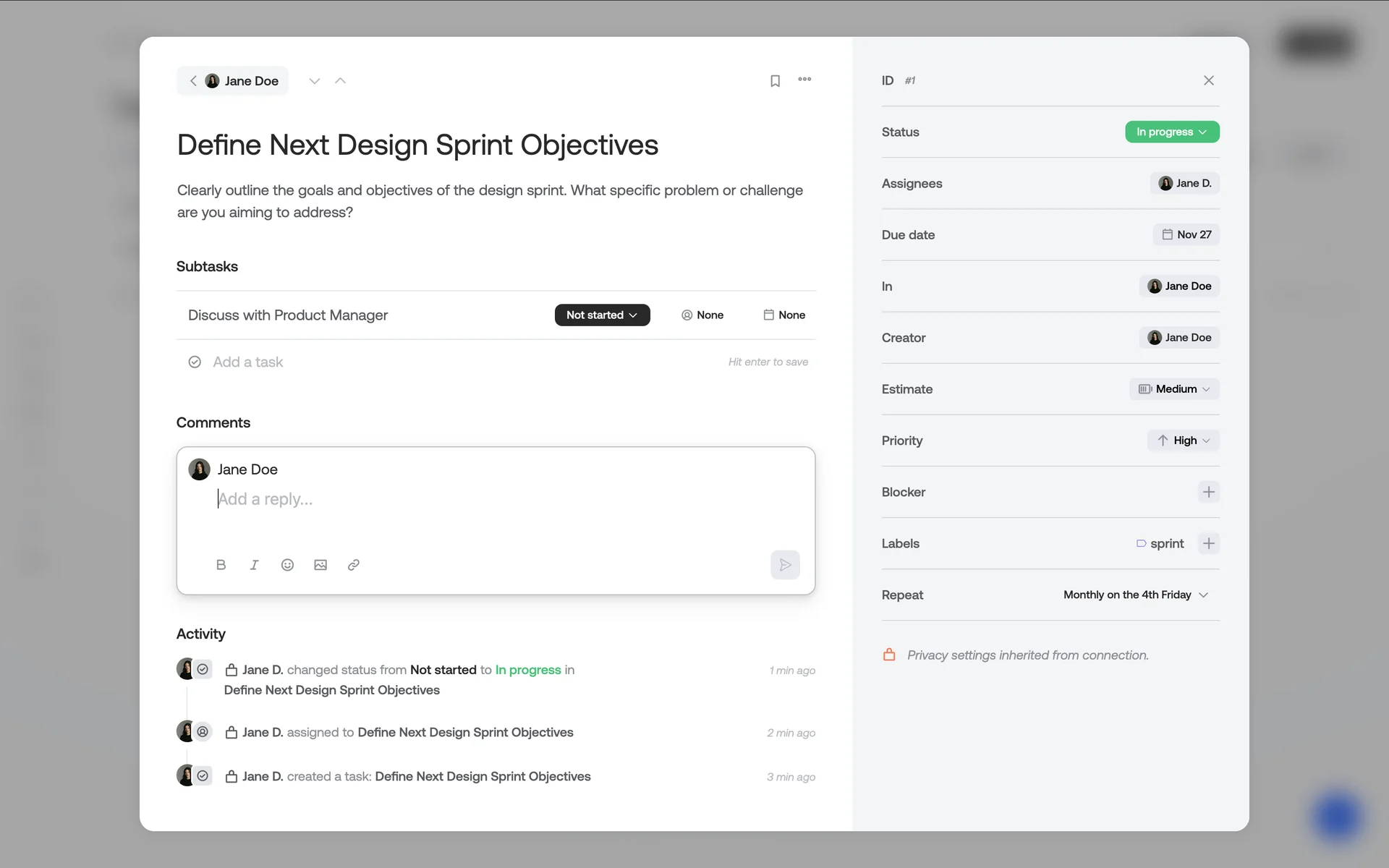
Task: Click the Italic formatting icon in comment box
Action: (x=254, y=565)
